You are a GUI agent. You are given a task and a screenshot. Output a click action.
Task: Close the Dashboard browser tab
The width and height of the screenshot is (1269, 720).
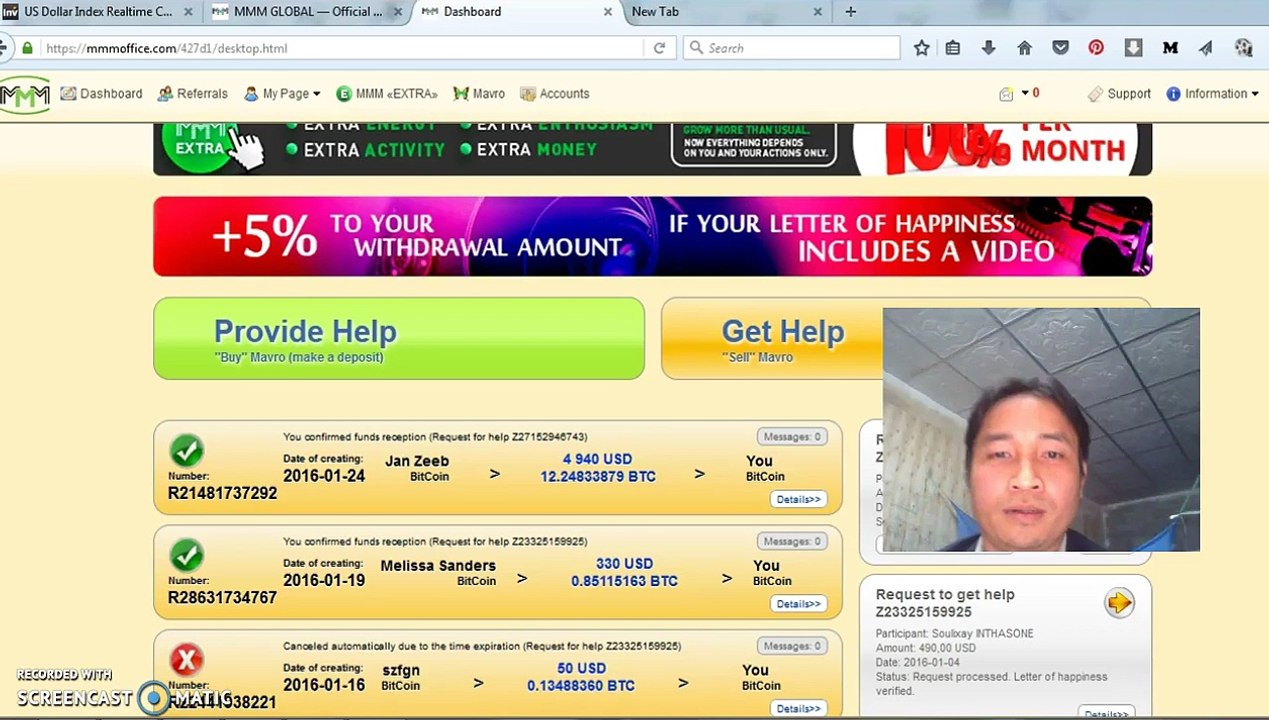[x=608, y=11]
